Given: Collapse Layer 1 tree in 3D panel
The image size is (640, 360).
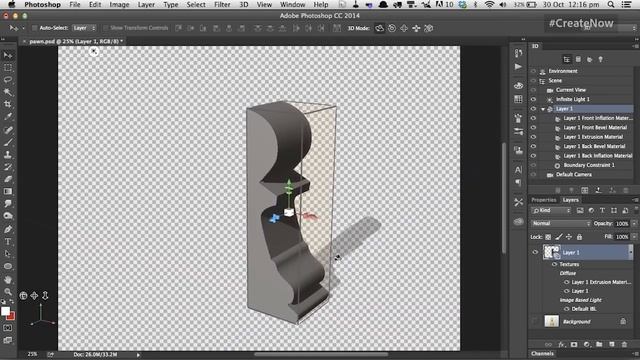Looking at the screenshot, I should [x=543, y=109].
